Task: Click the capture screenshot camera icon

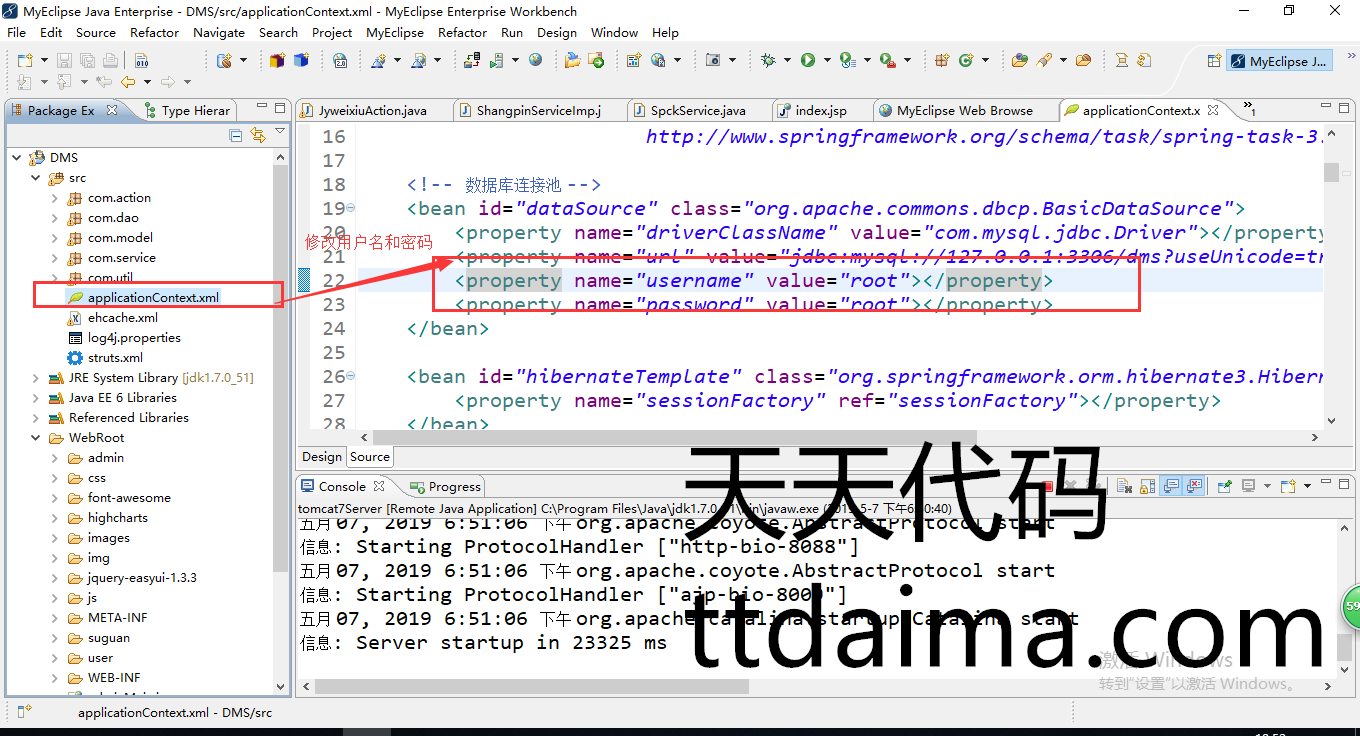Action: pos(713,61)
